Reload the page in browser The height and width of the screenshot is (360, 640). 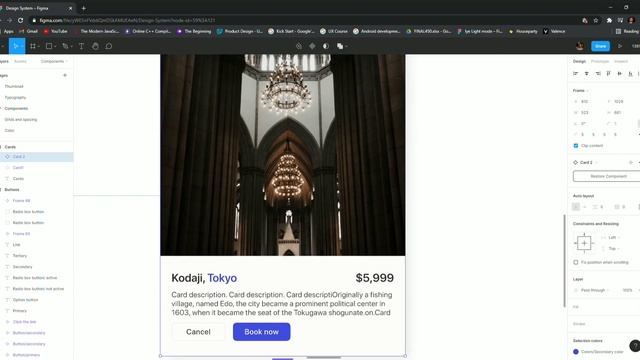tap(20, 20)
